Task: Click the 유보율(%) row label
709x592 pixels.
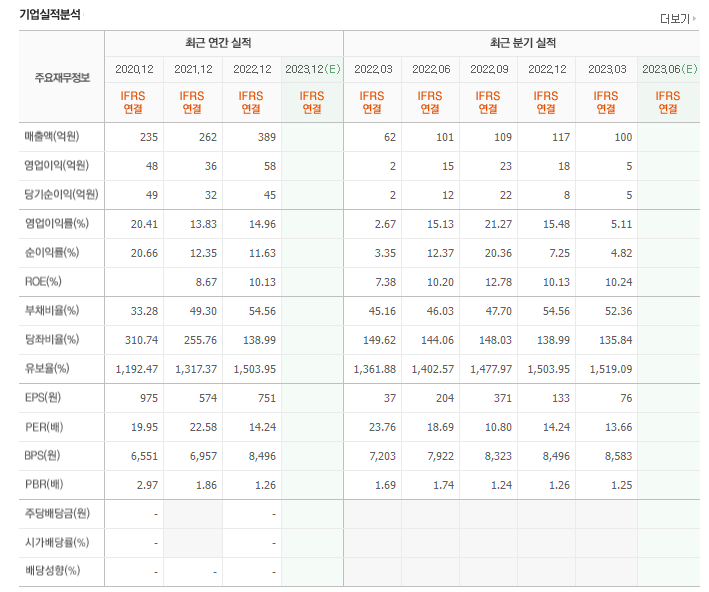Action: (x=47, y=369)
